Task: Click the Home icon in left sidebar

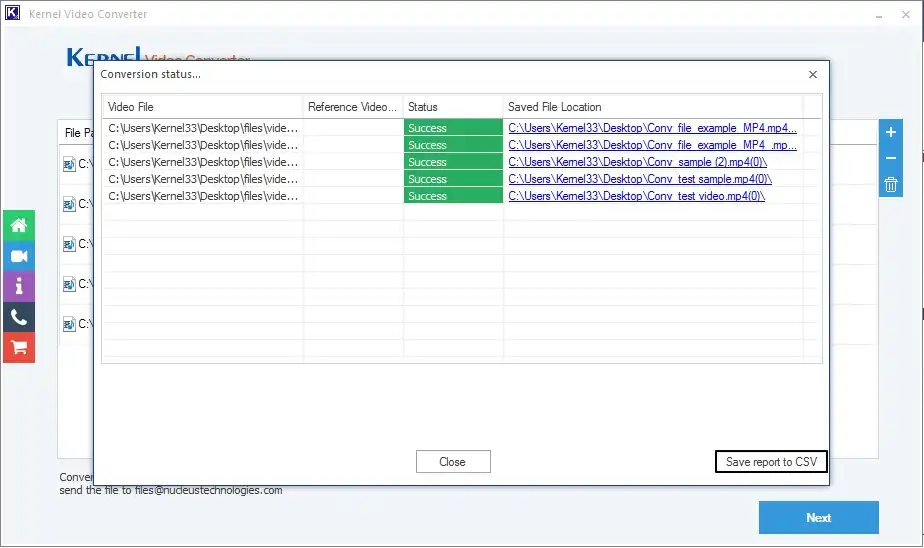Action: click(x=19, y=225)
